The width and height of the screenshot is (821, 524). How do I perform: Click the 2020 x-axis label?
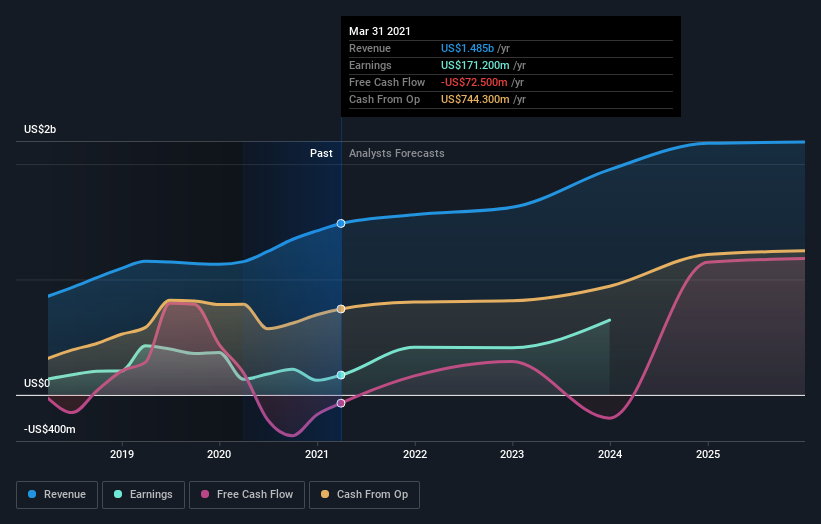219,454
